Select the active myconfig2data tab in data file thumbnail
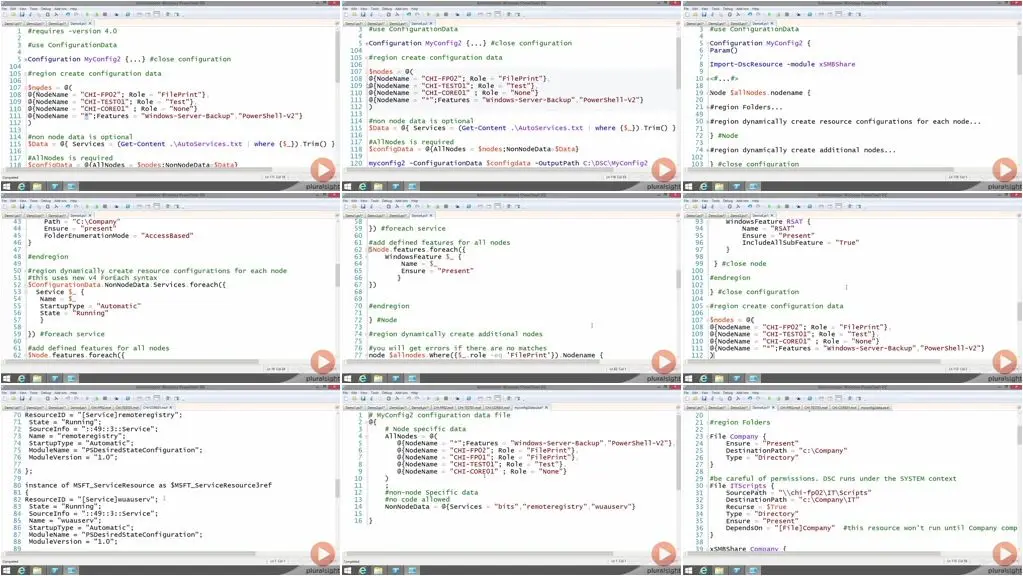The height and width of the screenshot is (576, 1023). pyautogui.click(x=529, y=407)
